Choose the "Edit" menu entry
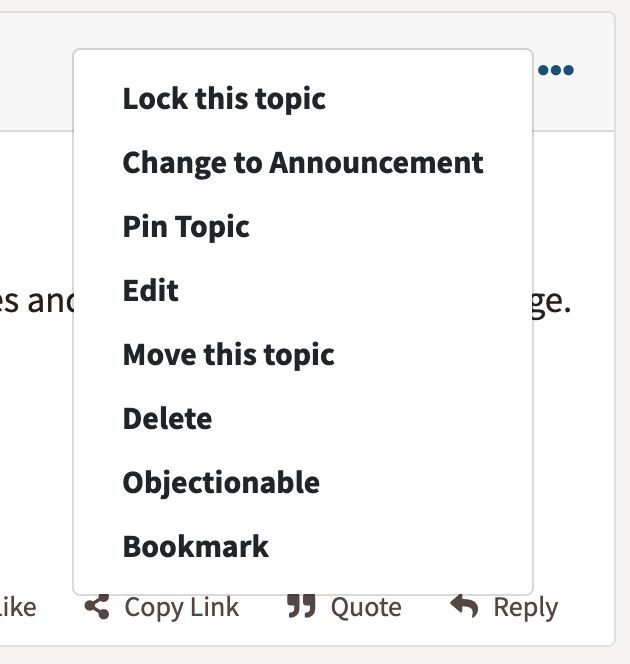630x664 pixels. pos(151,291)
